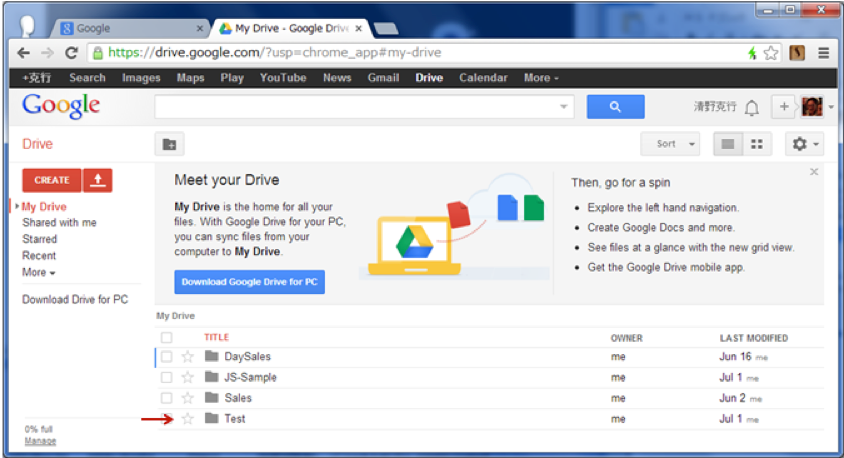
Task: Click the LAST MODIFIED column header
Action: pos(754,337)
